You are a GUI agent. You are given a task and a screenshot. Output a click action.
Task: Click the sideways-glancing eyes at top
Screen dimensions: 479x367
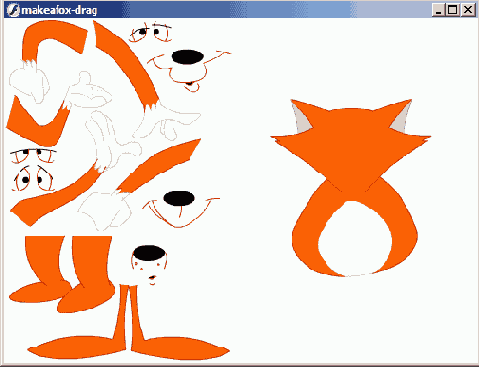pos(151,33)
